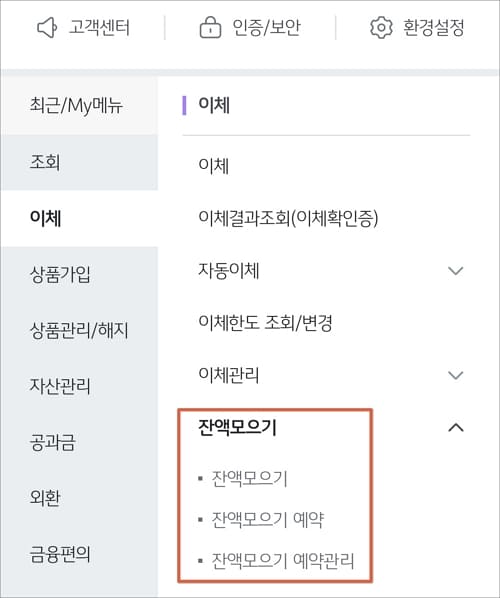Screen dimensions: 500x598
Task: Open 금융편의 sidebar item
Action: (79, 554)
